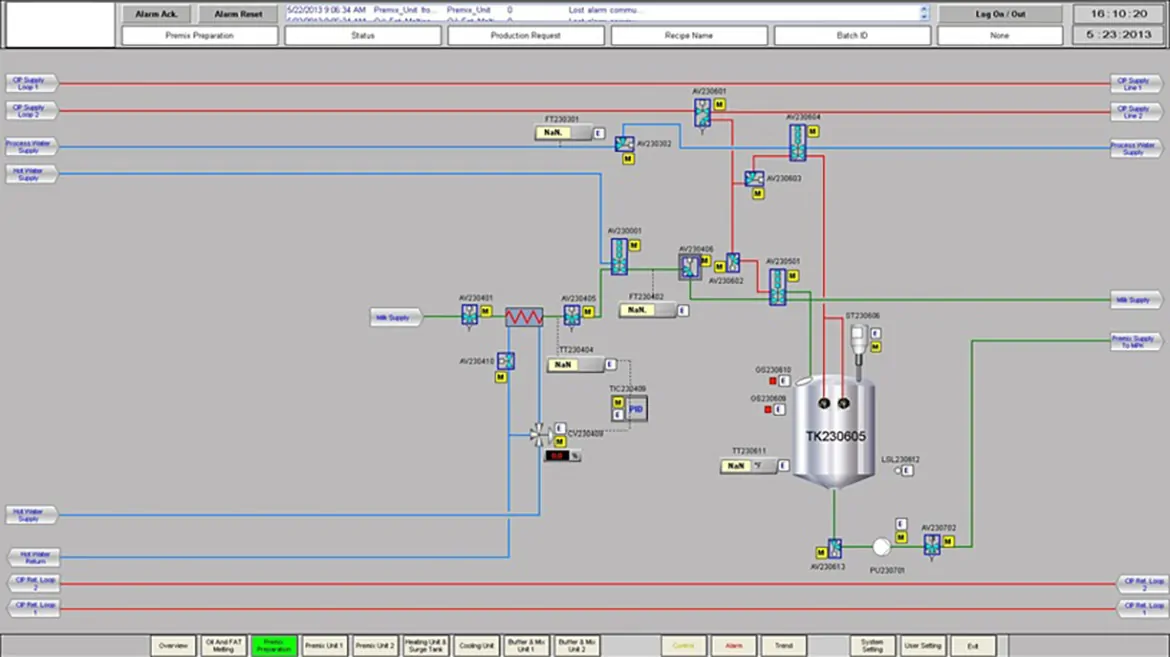This screenshot has height=657, width=1170.
Task: Open the Overview screen tab
Action: 173,646
